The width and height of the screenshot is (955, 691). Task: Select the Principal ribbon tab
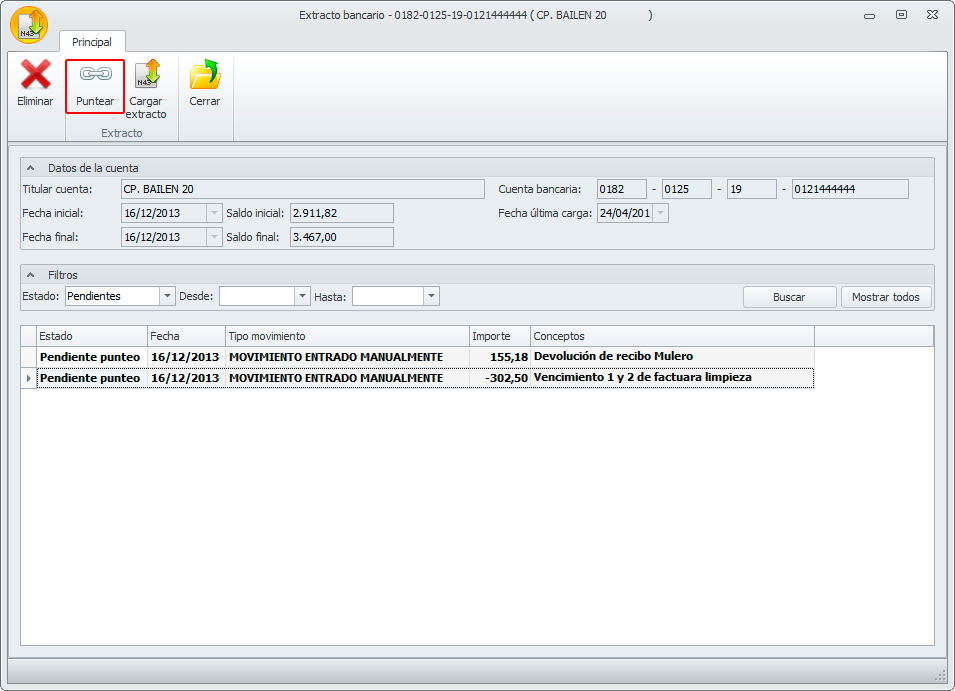(92, 42)
